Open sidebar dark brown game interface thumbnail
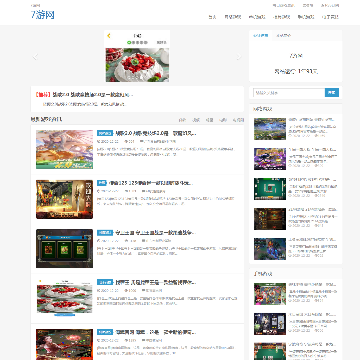The height and width of the screenshot is (360, 360). (x=270, y=219)
